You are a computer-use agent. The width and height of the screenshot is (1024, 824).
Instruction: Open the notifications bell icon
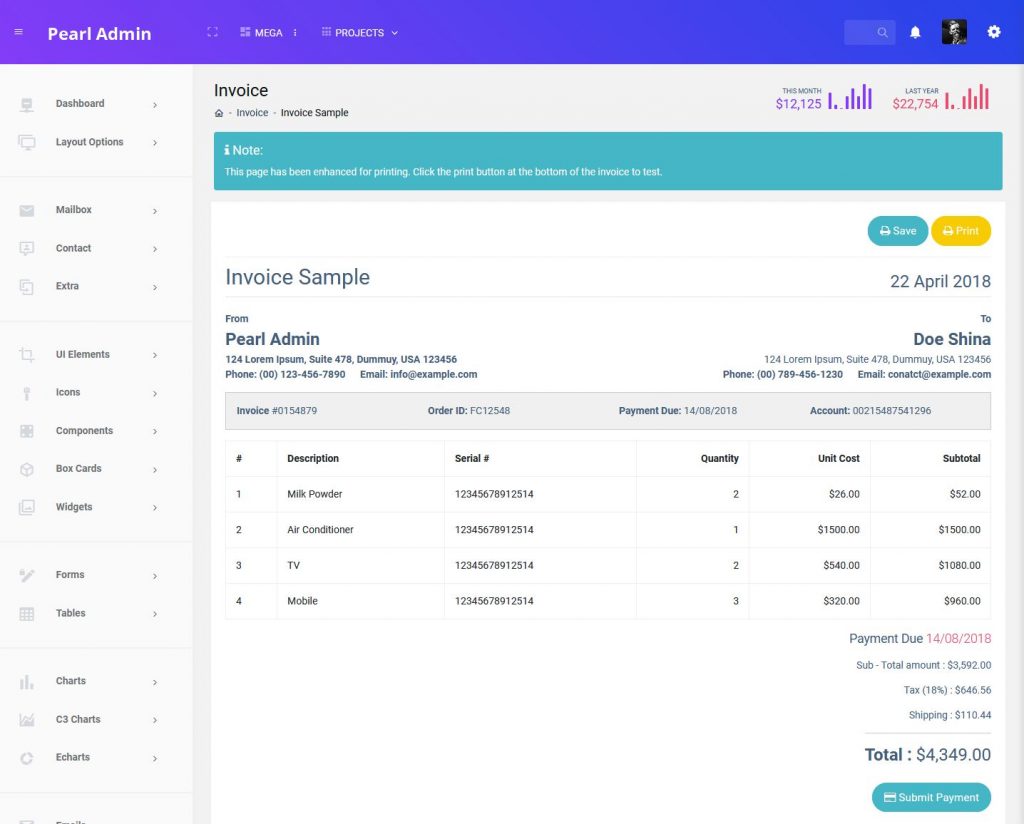tap(915, 32)
